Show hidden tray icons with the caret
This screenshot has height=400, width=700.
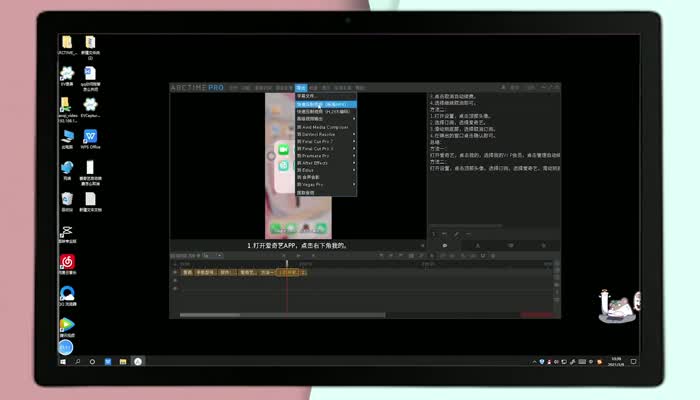(x=534, y=362)
